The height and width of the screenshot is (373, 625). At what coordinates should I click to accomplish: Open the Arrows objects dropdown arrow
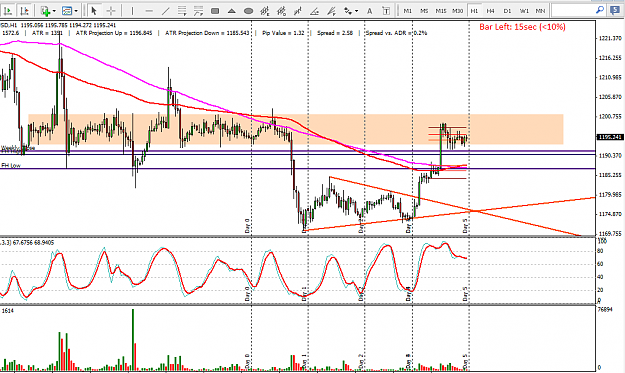pos(356,11)
